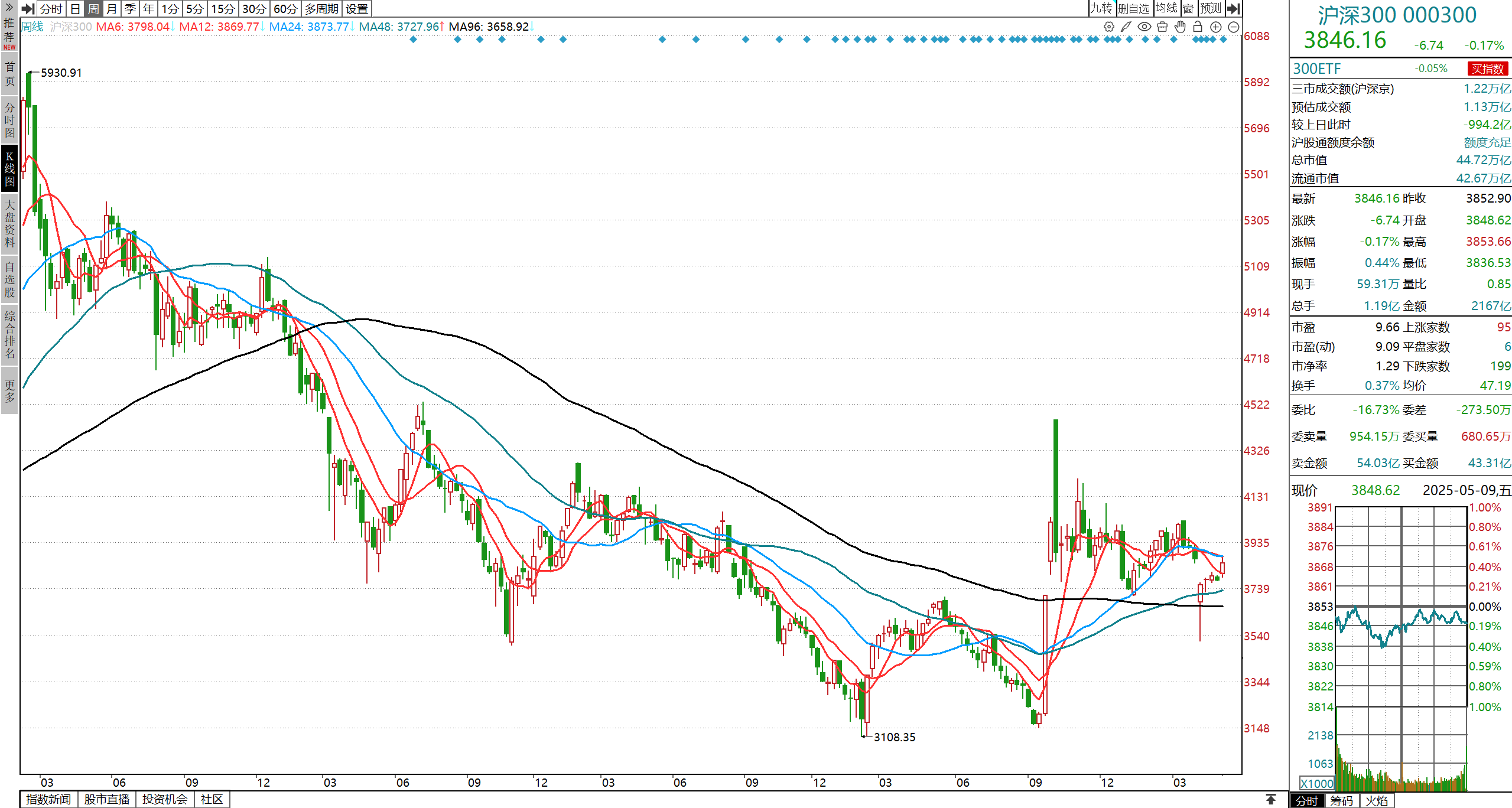Select the 15分 minute chart
Screen dimensions: 1512x808
point(223,9)
